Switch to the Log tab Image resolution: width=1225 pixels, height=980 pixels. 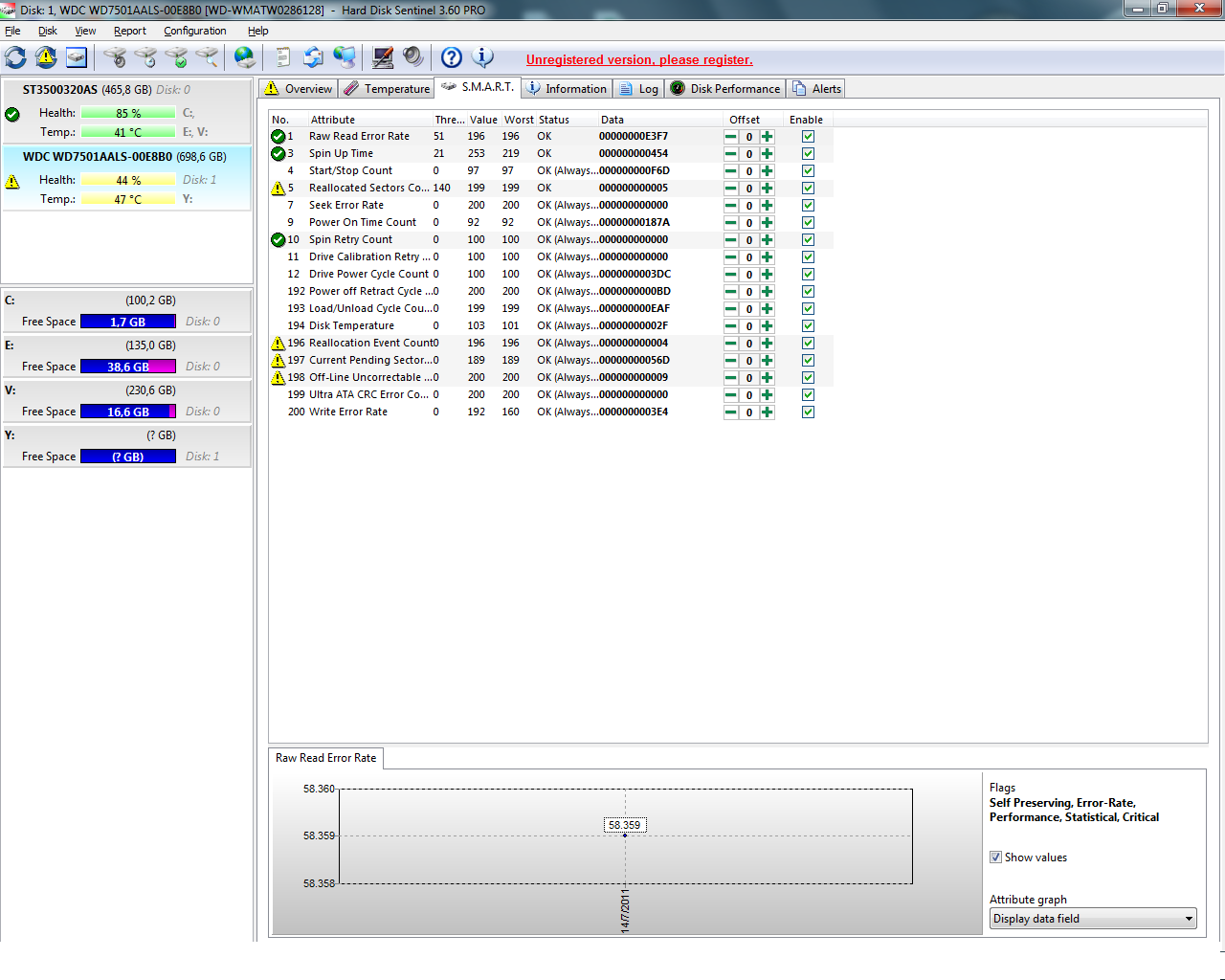click(x=638, y=89)
